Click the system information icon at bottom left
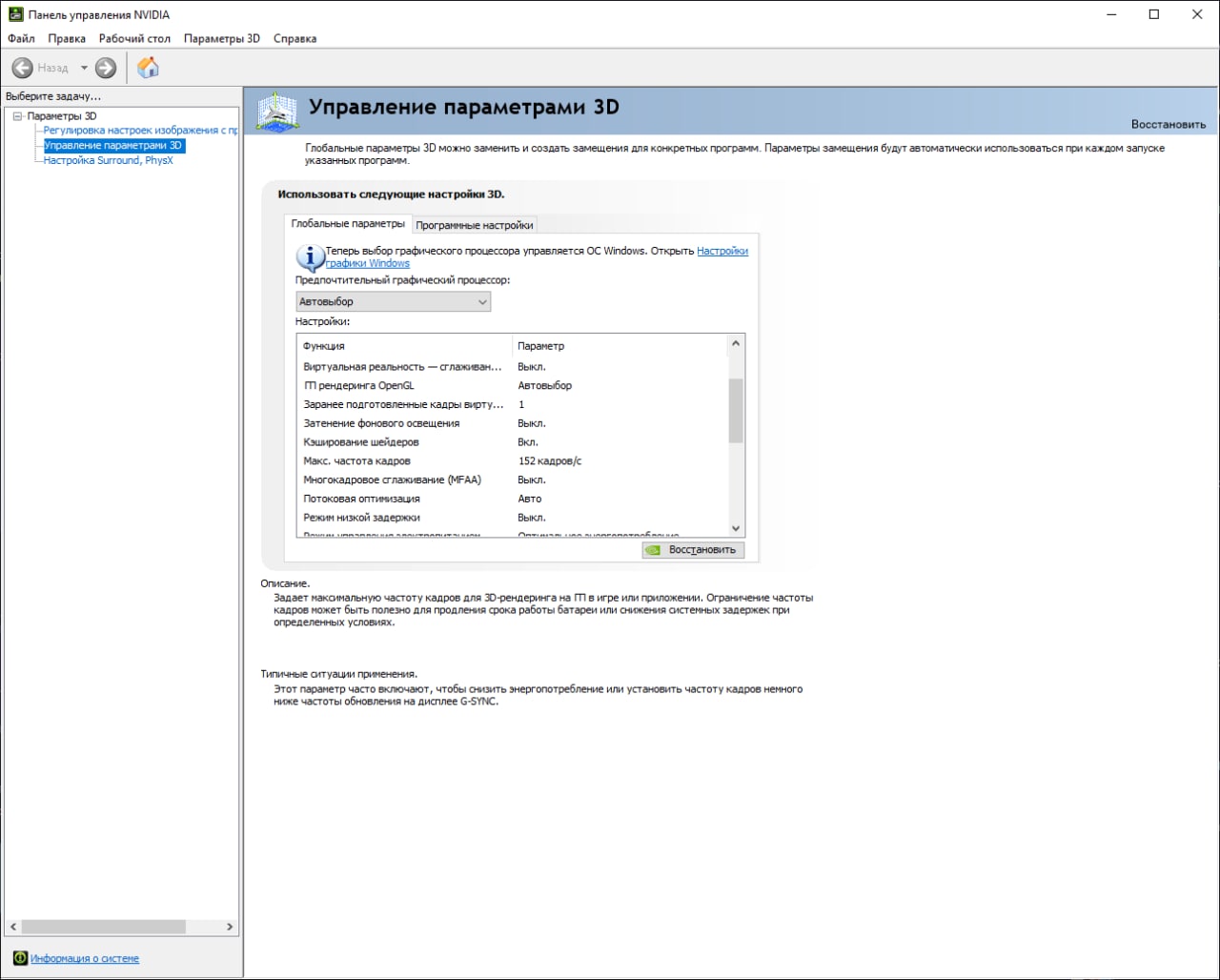This screenshot has width=1220, height=980. click(x=20, y=958)
